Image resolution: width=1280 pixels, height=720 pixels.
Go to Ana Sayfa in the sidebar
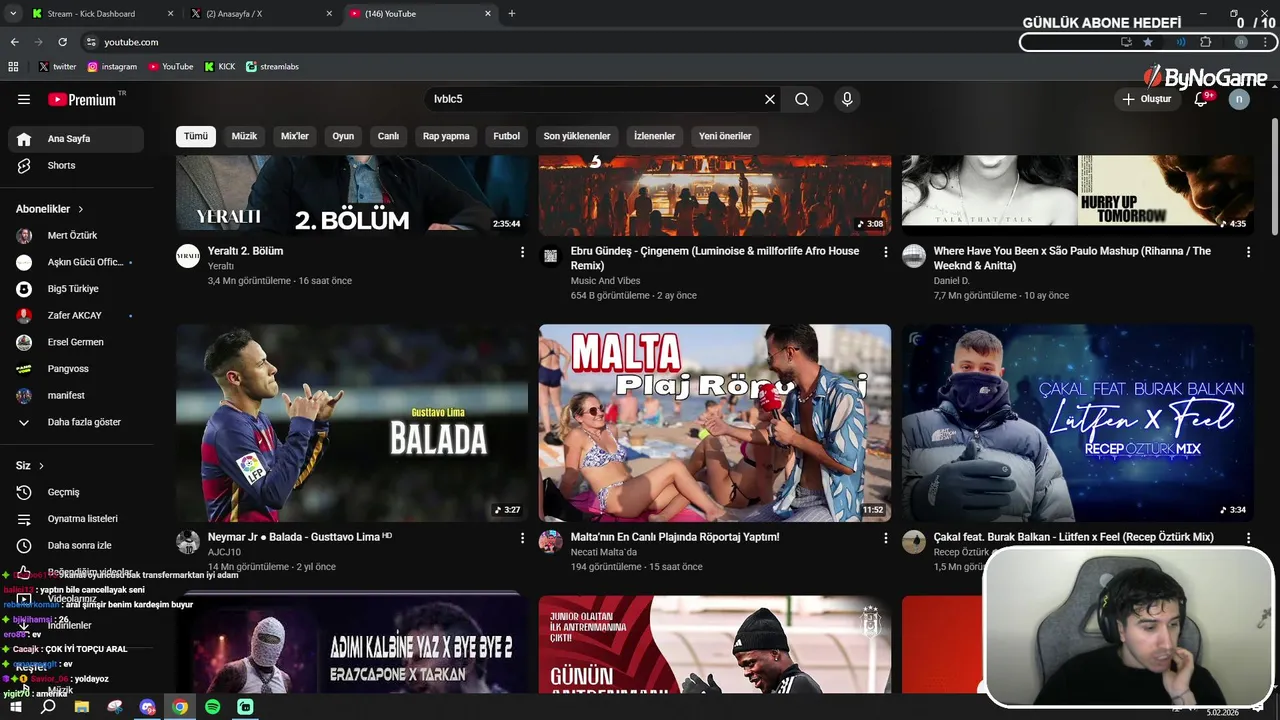[x=76, y=139]
